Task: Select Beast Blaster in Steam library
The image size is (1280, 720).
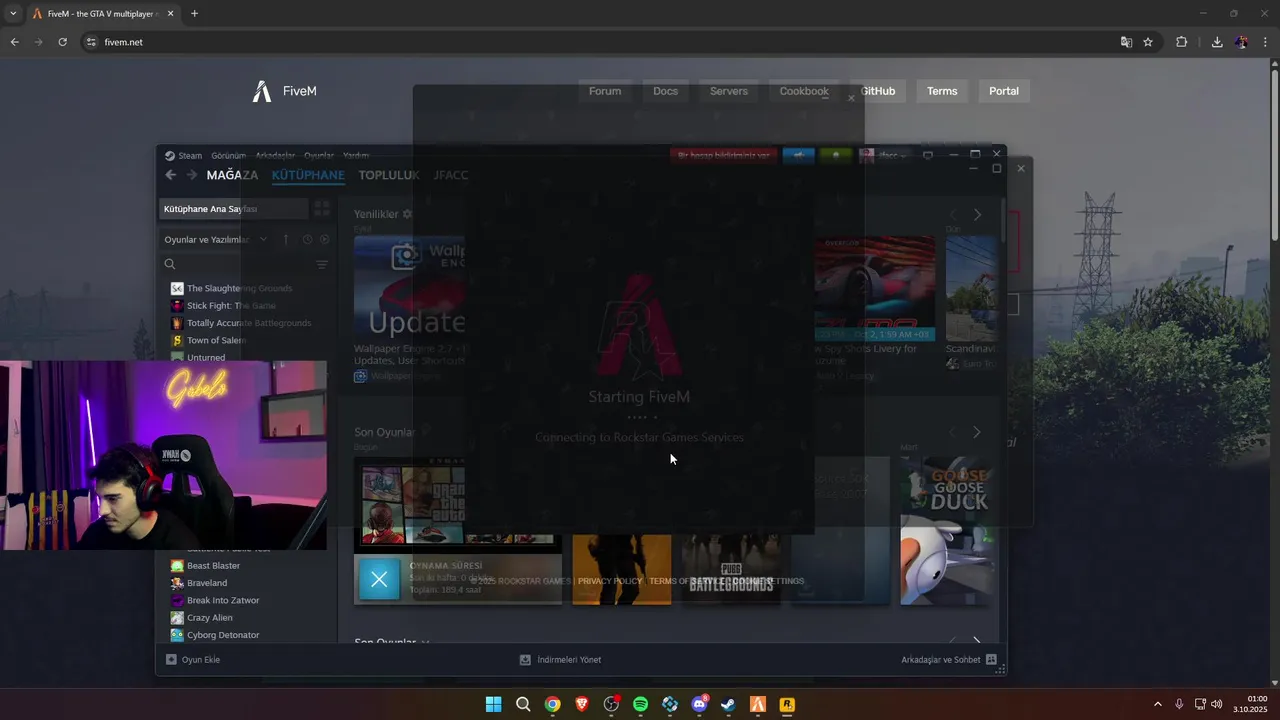Action: (205, 566)
